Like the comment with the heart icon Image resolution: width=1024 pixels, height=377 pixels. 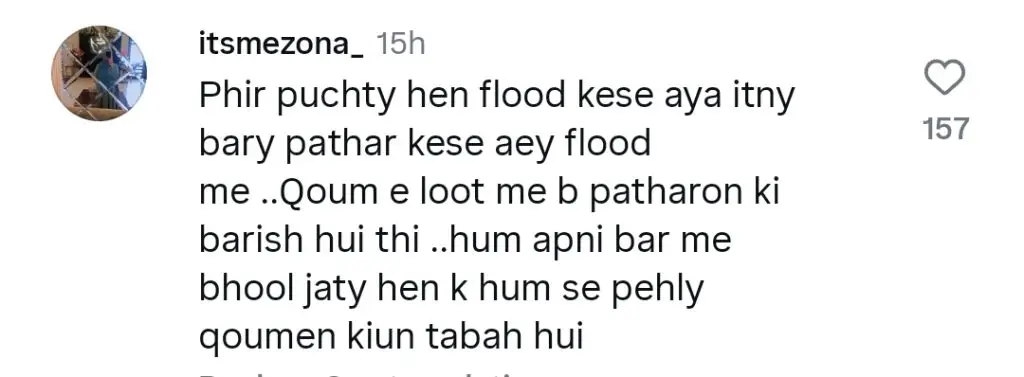coord(945,78)
